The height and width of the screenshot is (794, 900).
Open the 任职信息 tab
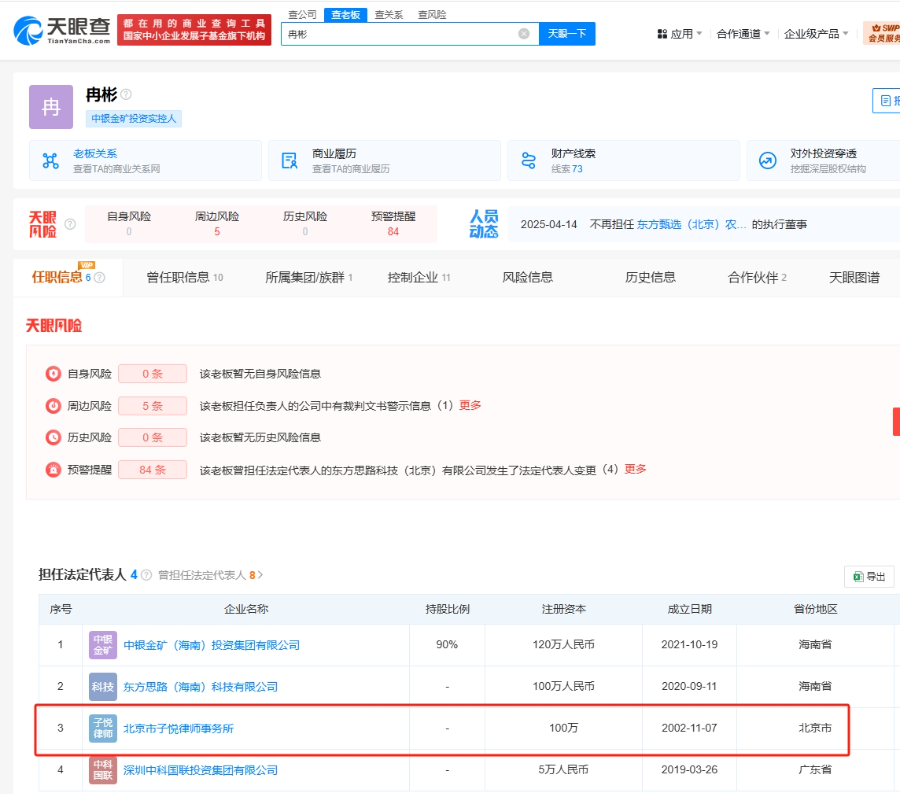pyautogui.click(x=68, y=277)
